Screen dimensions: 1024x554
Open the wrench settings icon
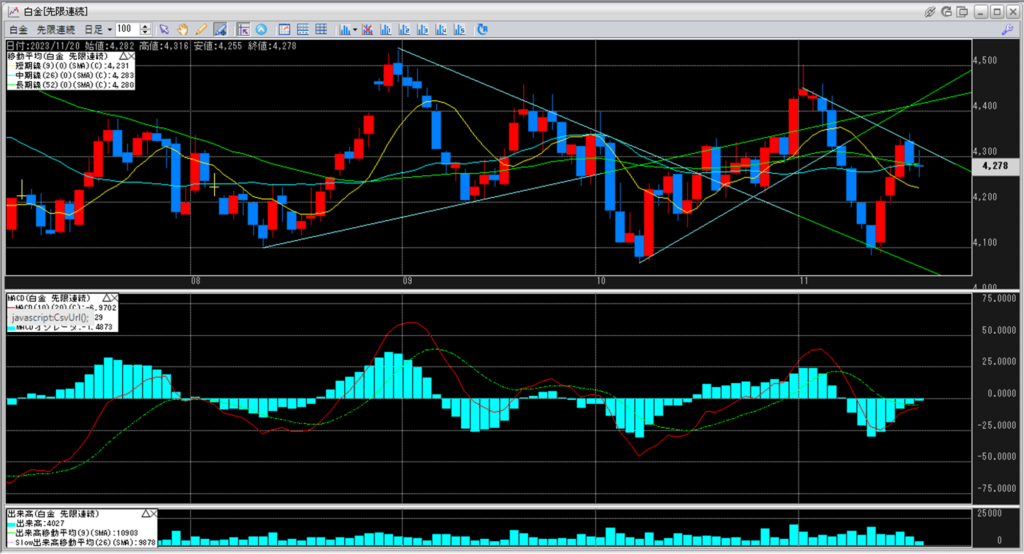pyautogui.click(x=1008, y=29)
